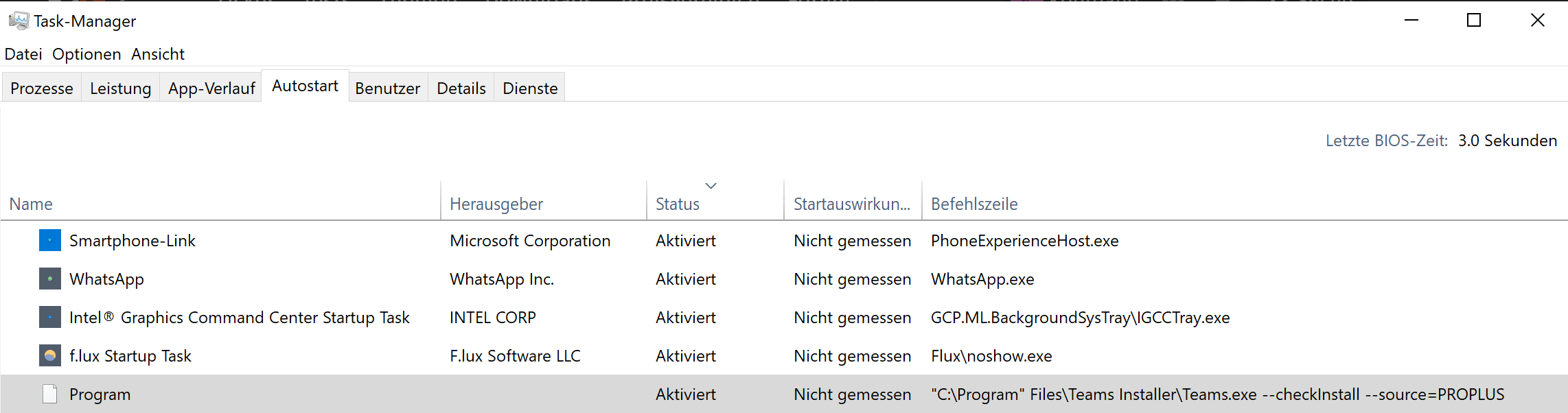Click the Befehlszeile column header
The width and height of the screenshot is (1568, 413).
tap(974, 204)
